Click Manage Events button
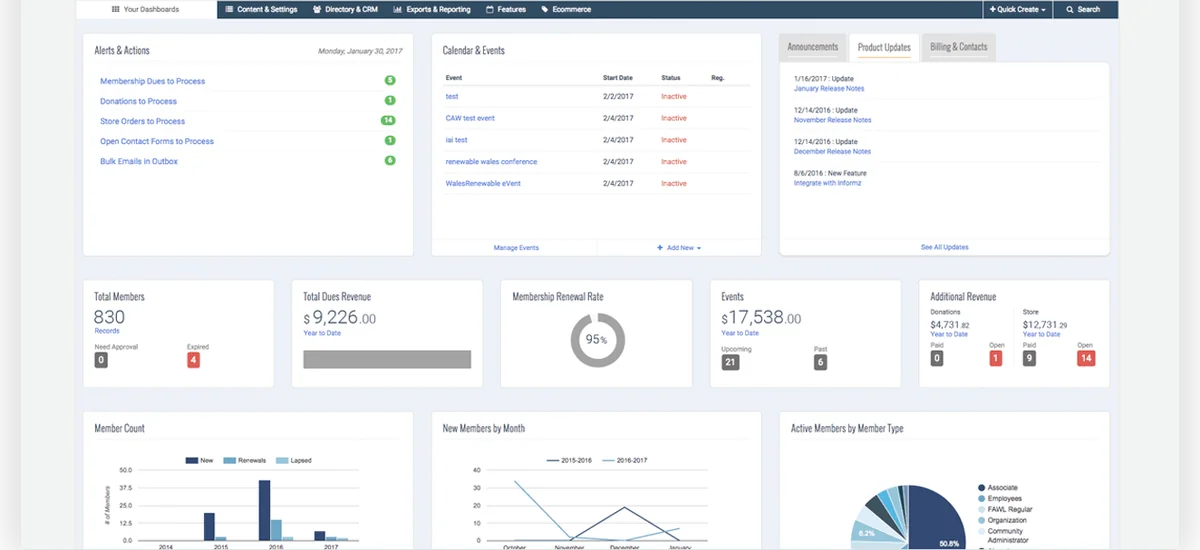 click(x=516, y=247)
